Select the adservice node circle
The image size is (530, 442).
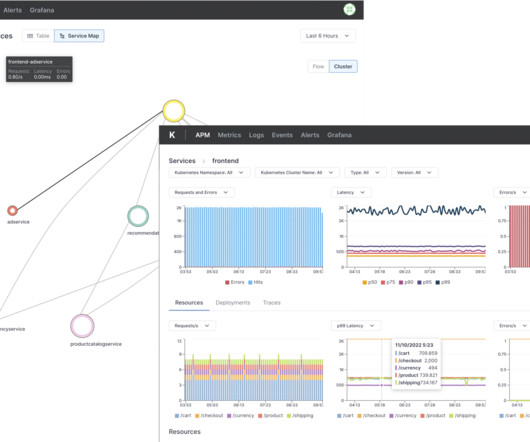point(13,211)
